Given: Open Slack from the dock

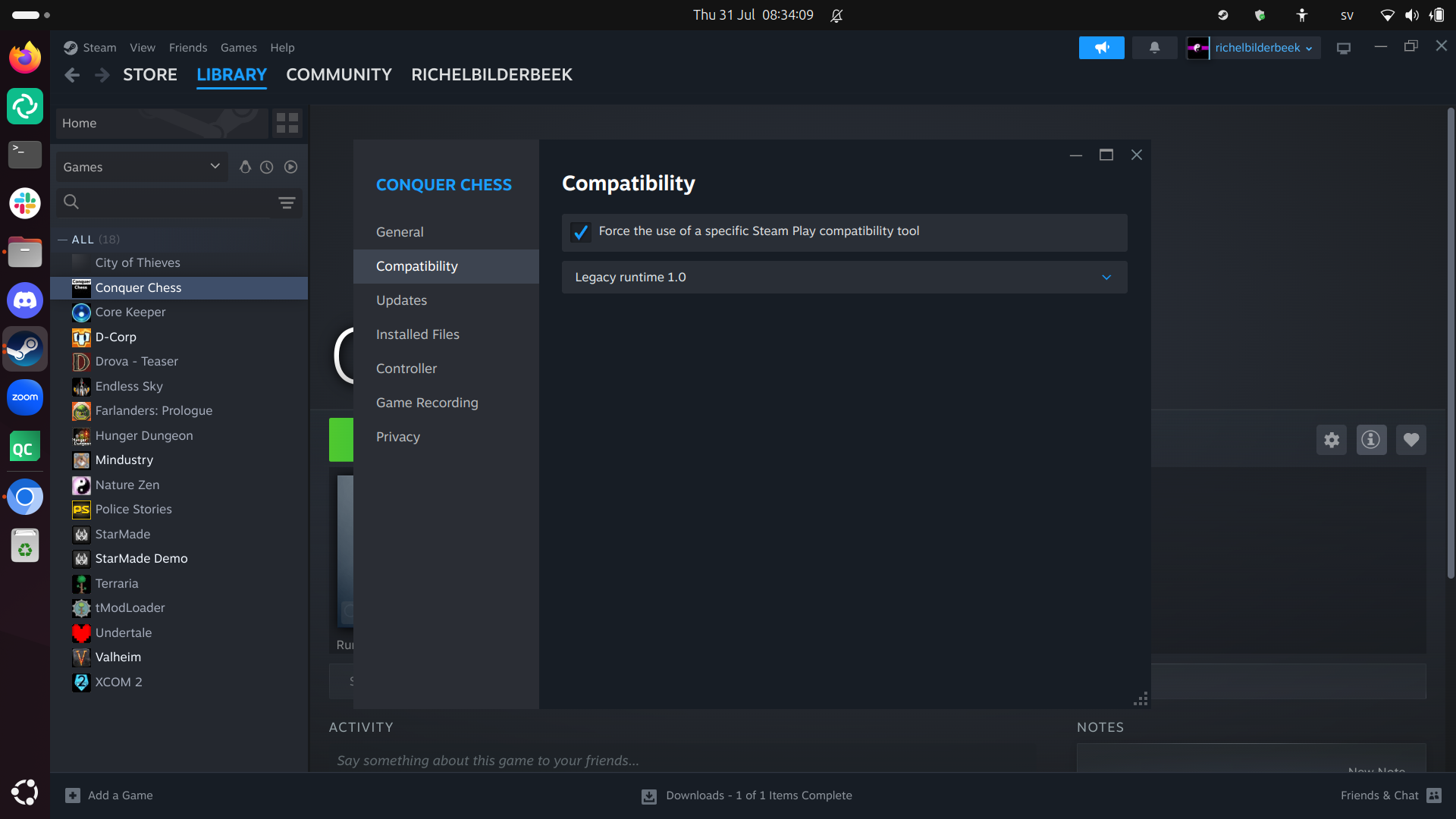Looking at the screenshot, I should 25,203.
